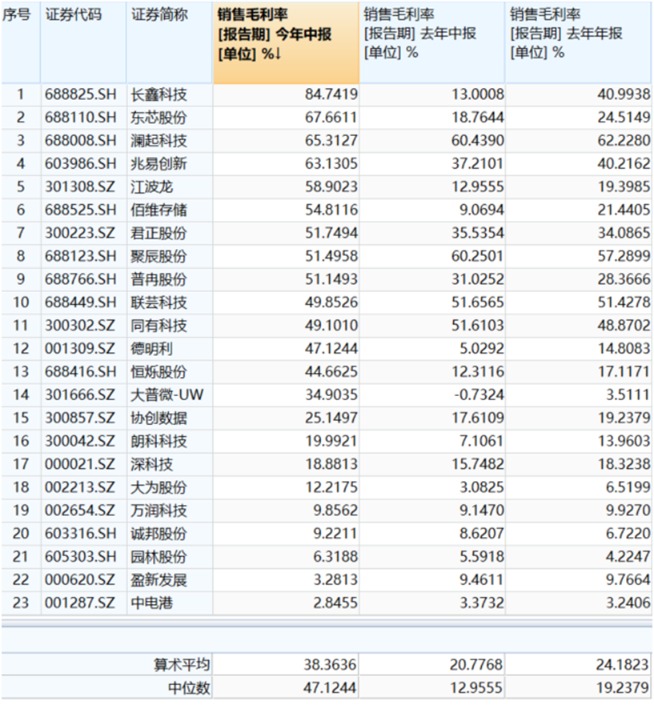Click value 60.4390 for 澜起科技
Image resolution: width=654 pixels, height=705 pixels.
tap(477, 141)
